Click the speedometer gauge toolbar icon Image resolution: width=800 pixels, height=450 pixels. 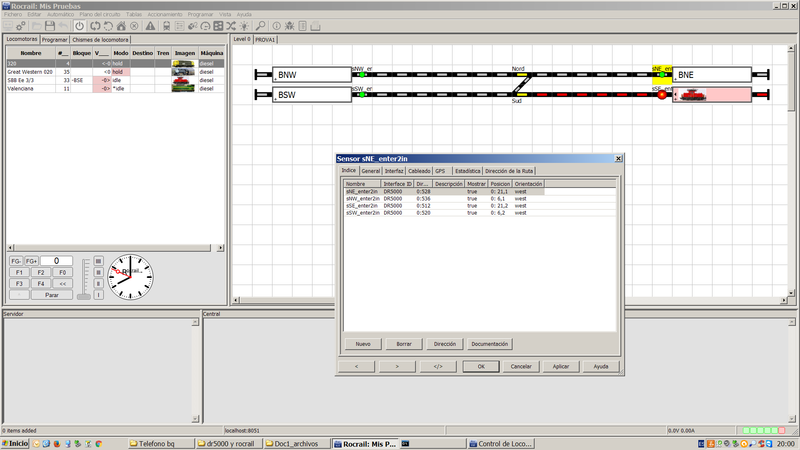pos(205,26)
